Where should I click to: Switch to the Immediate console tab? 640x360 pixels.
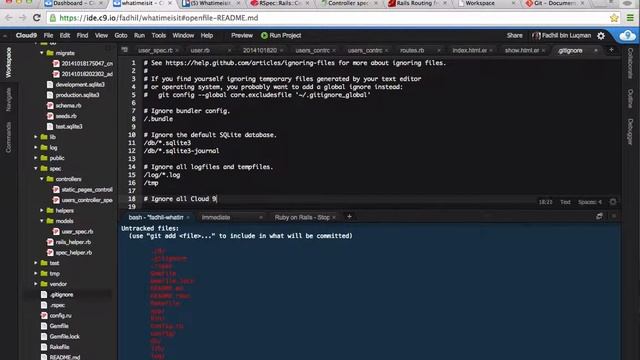click(216, 217)
